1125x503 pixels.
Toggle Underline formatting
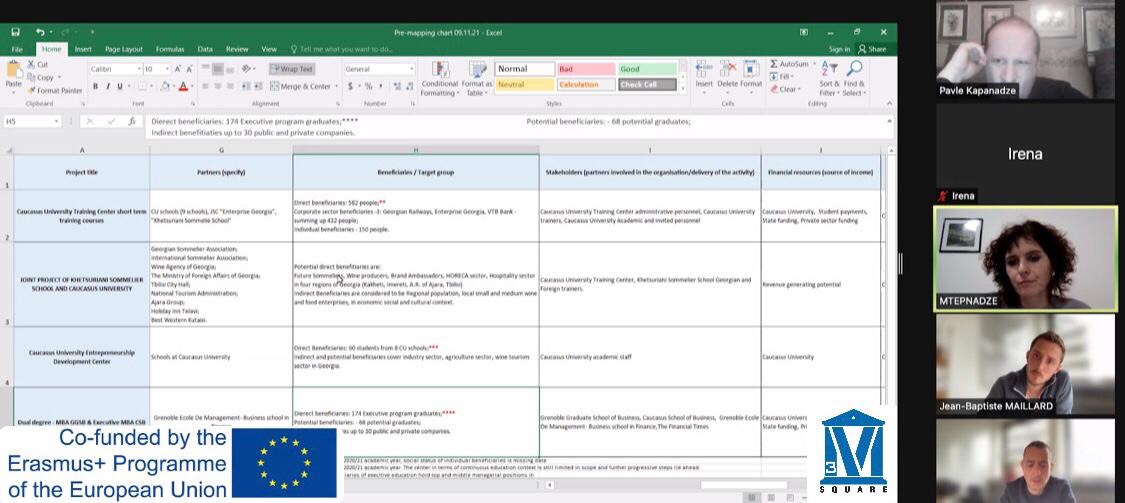click(x=120, y=86)
